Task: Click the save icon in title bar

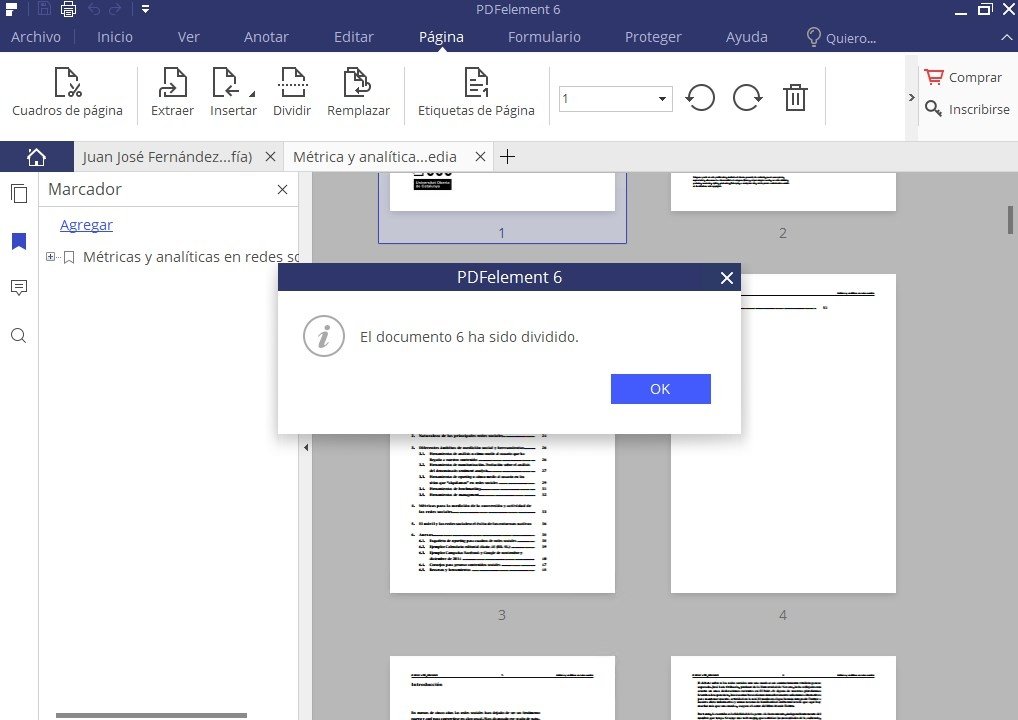Action: click(x=44, y=8)
